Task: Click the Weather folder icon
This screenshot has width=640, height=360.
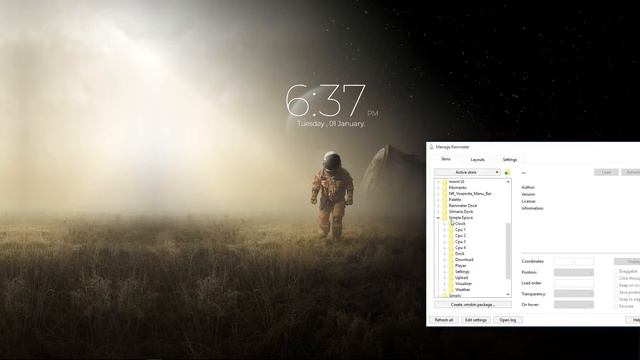Action: pos(451,290)
